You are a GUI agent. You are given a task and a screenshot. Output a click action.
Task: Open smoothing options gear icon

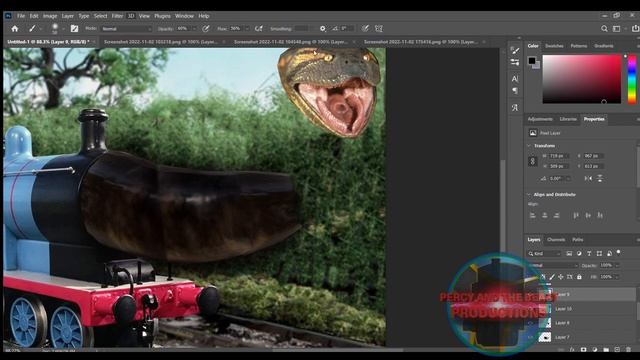pyautogui.click(x=323, y=29)
